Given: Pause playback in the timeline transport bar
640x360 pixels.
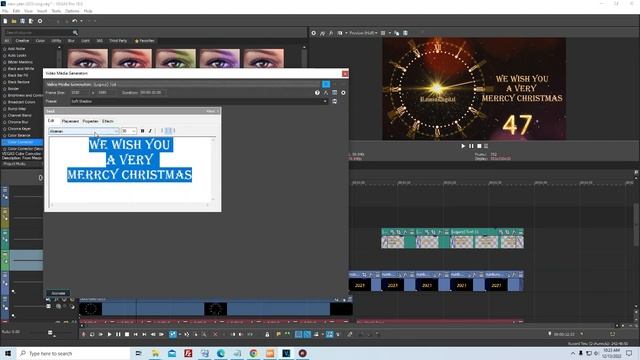Looking at the screenshot, I should coord(118,334).
